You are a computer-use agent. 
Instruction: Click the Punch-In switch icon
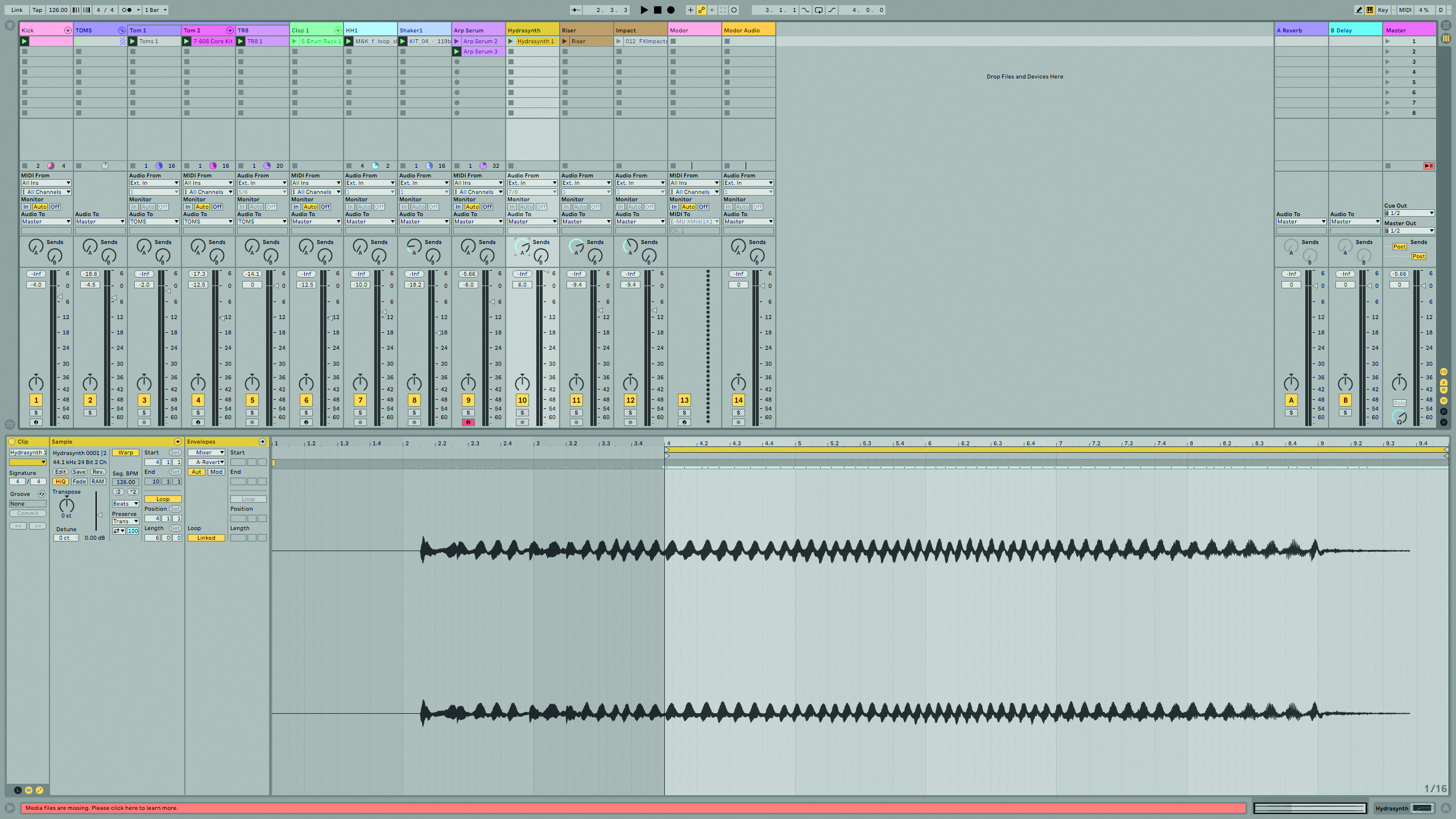(x=806, y=10)
